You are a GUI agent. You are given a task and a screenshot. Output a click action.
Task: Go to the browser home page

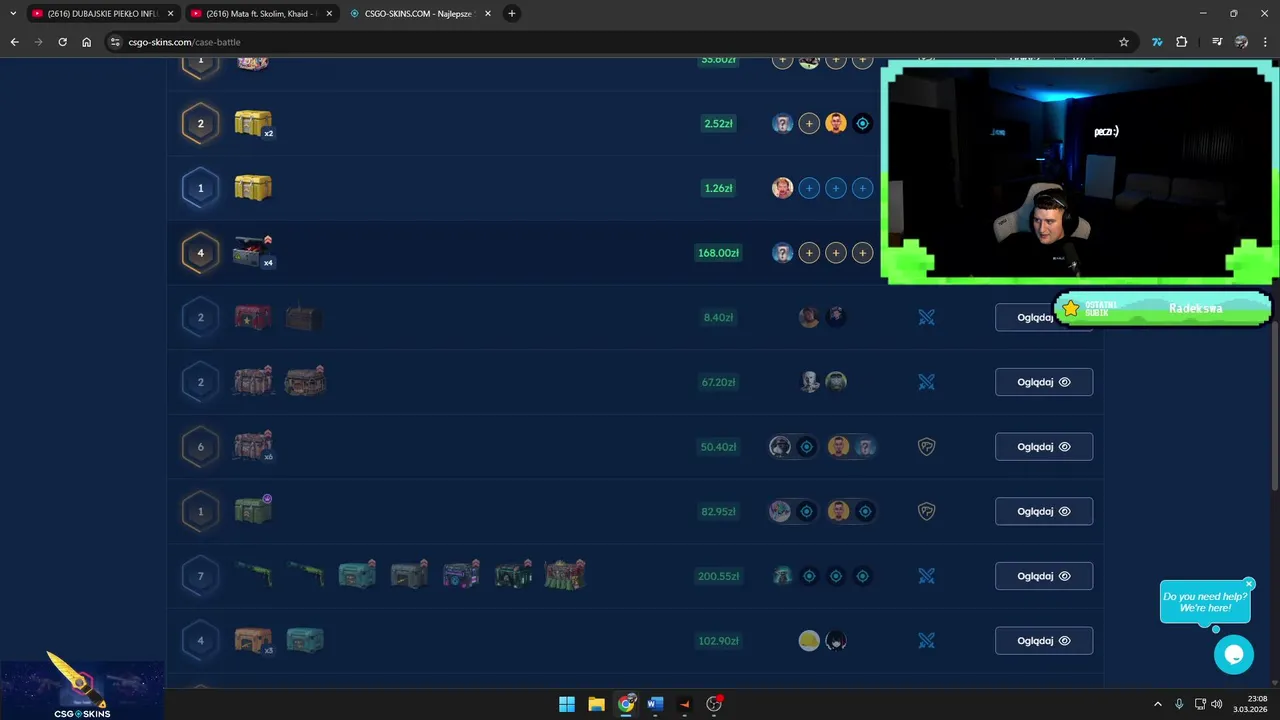[86, 42]
